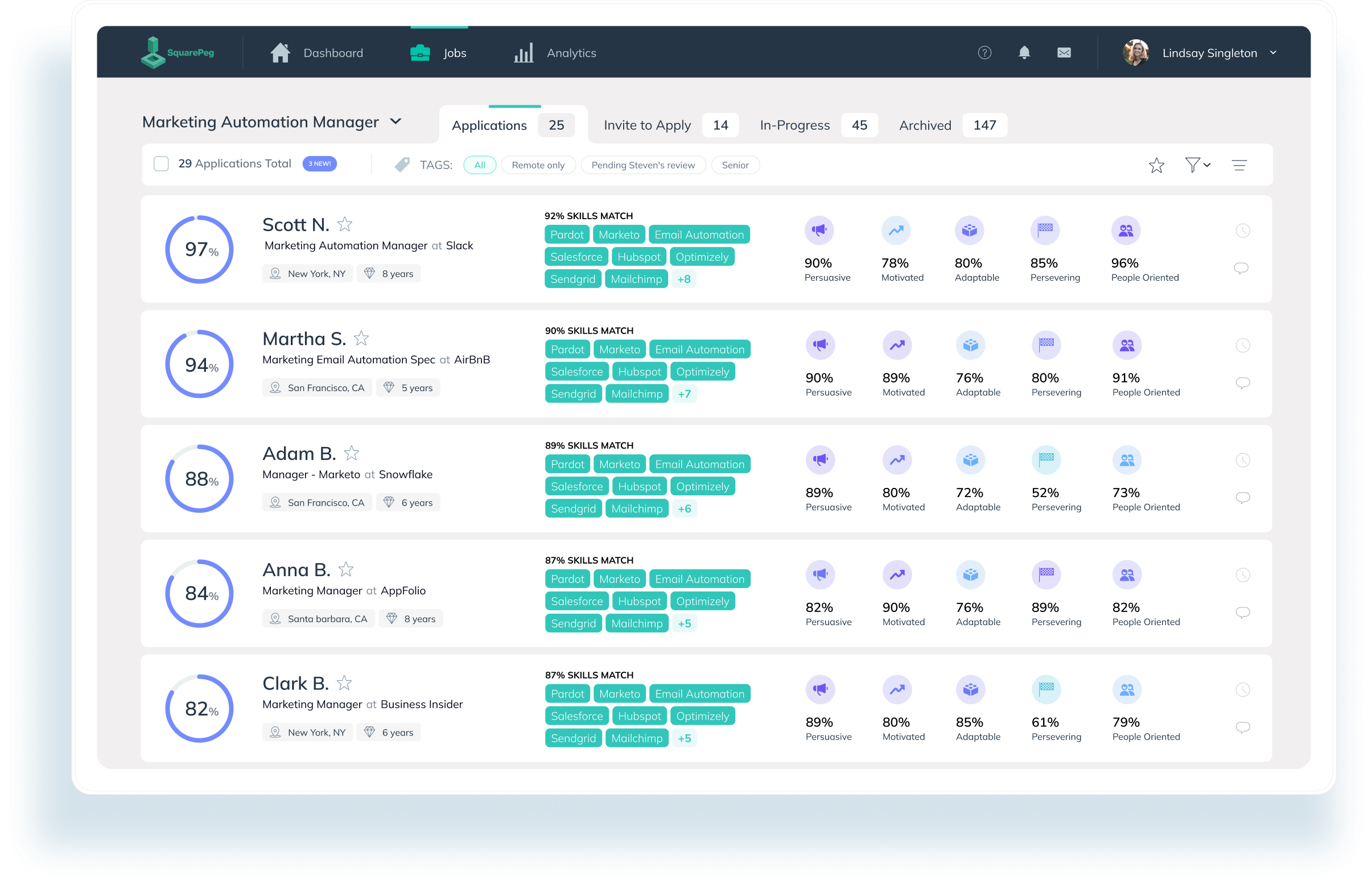Click the favorites star filter icon in toolbar
The height and width of the screenshot is (887, 1372).
(x=1157, y=165)
